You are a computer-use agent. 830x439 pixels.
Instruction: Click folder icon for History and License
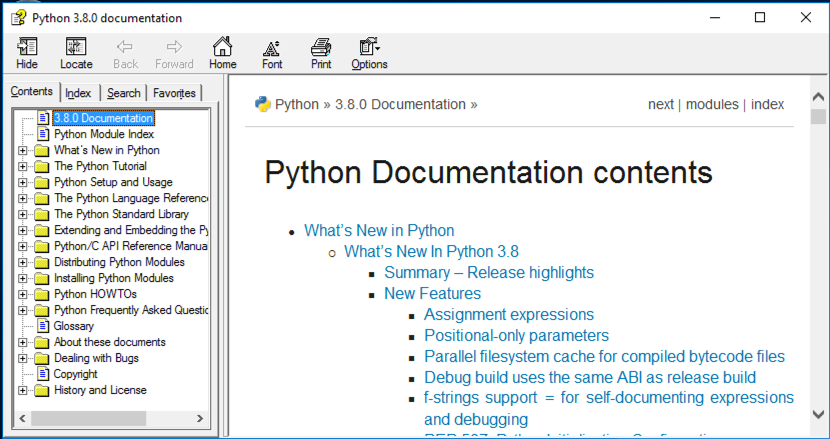pyautogui.click(x=41, y=390)
